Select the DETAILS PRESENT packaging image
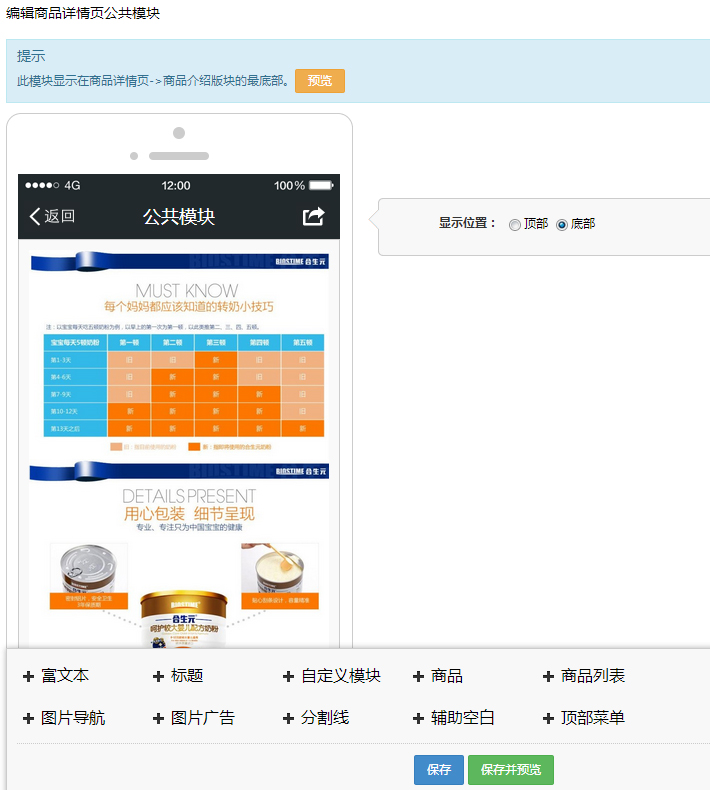This screenshot has height=790, width=710. [x=179, y=560]
